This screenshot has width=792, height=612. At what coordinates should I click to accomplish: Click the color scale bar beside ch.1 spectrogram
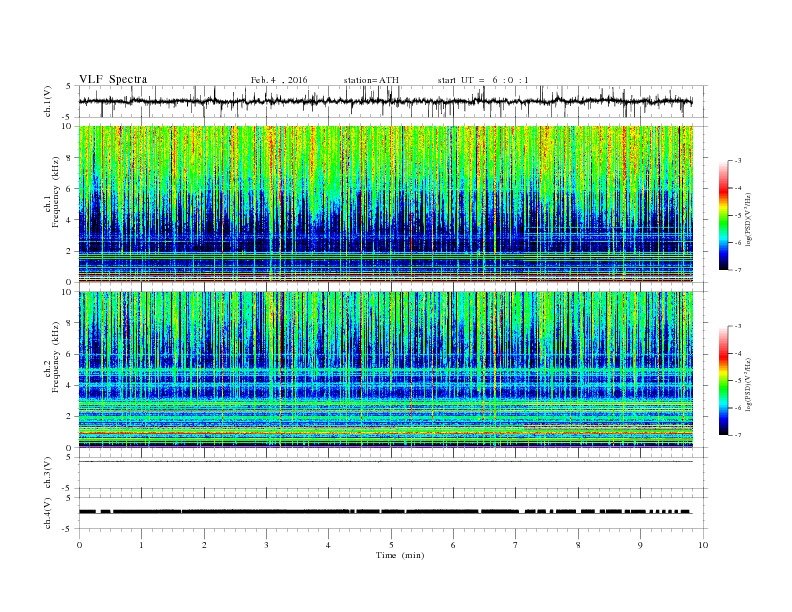pyautogui.click(x=723, y=215)
